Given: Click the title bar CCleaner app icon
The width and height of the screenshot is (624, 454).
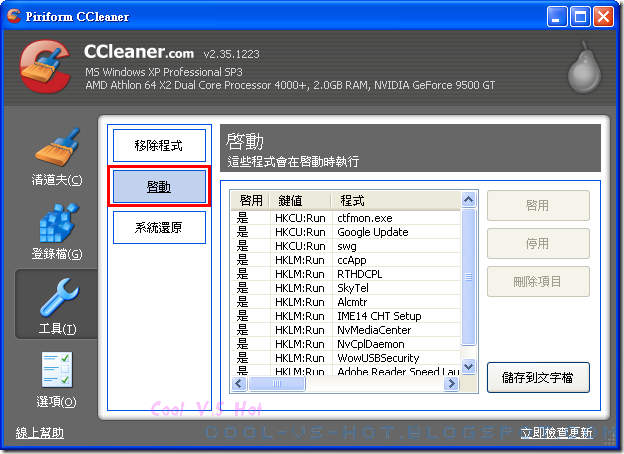Looking at the screenshot, I should pos(14,16).
